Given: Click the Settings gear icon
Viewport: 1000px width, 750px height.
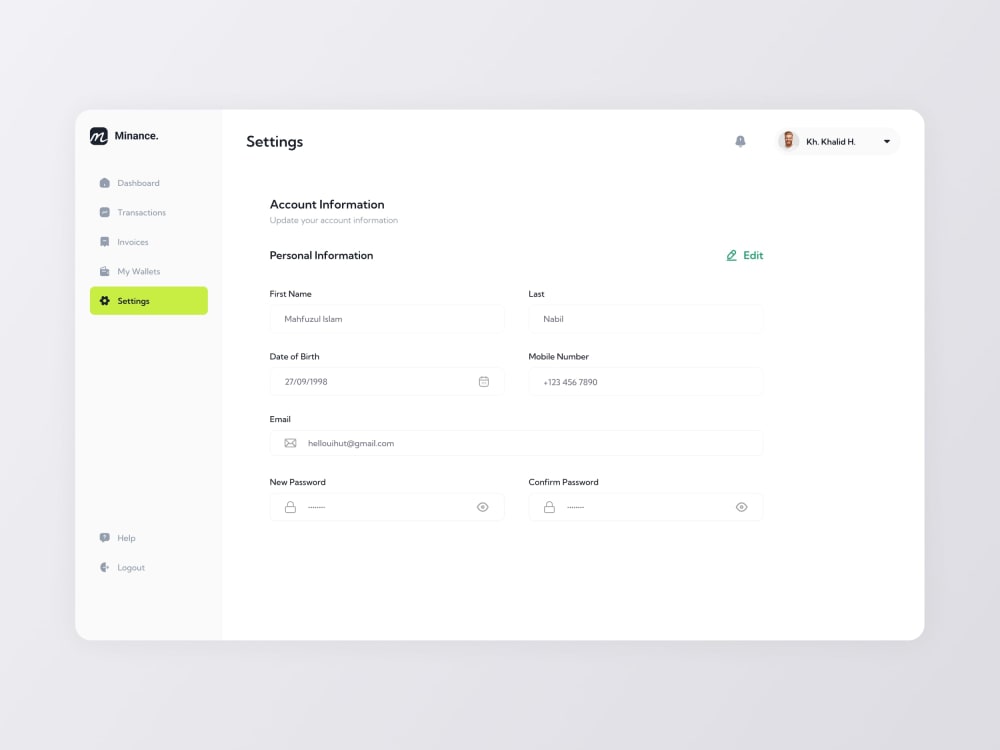Looking at the screenshot, I should (105, 300).
